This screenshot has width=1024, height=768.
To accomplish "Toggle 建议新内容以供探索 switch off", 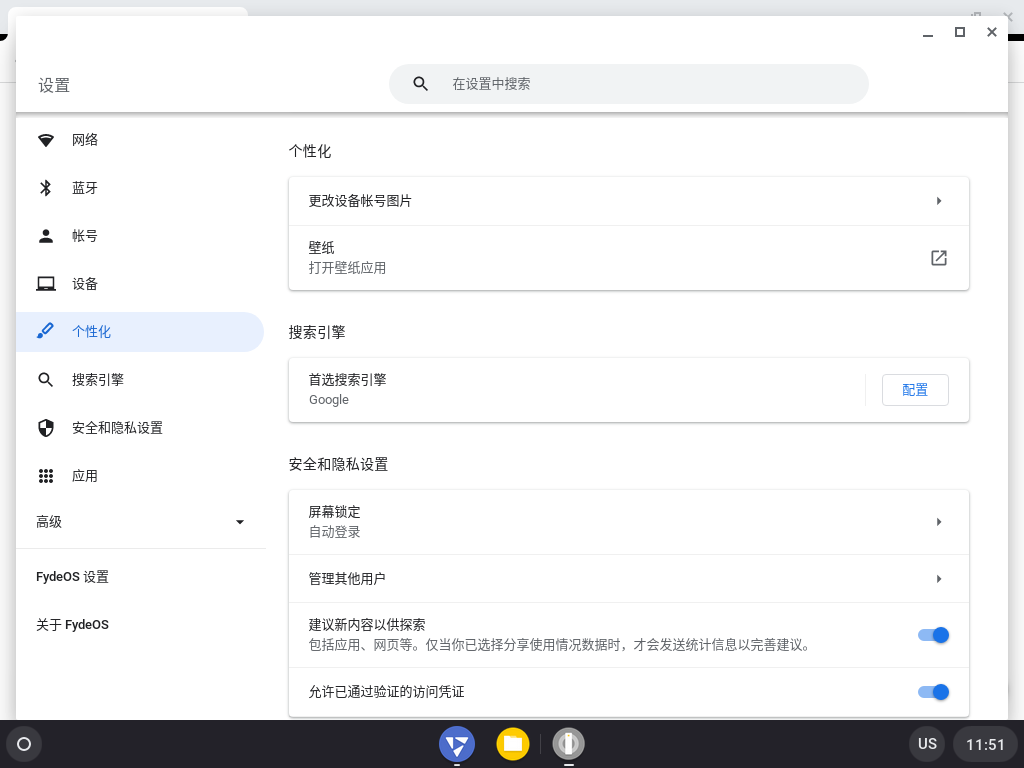I will point(932,635).
